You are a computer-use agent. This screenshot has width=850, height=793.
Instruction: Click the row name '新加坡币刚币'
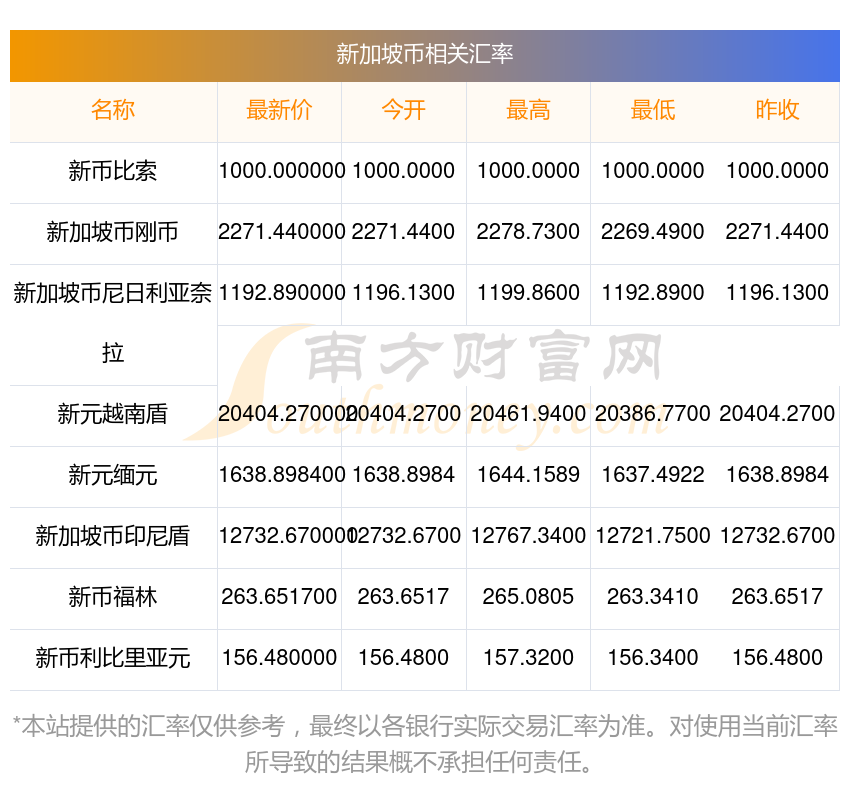(x=113, y=232)
